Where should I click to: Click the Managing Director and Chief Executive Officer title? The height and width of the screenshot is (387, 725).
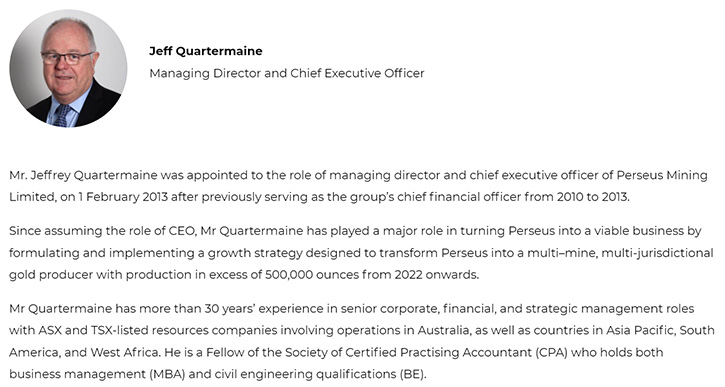pos(287,74)
